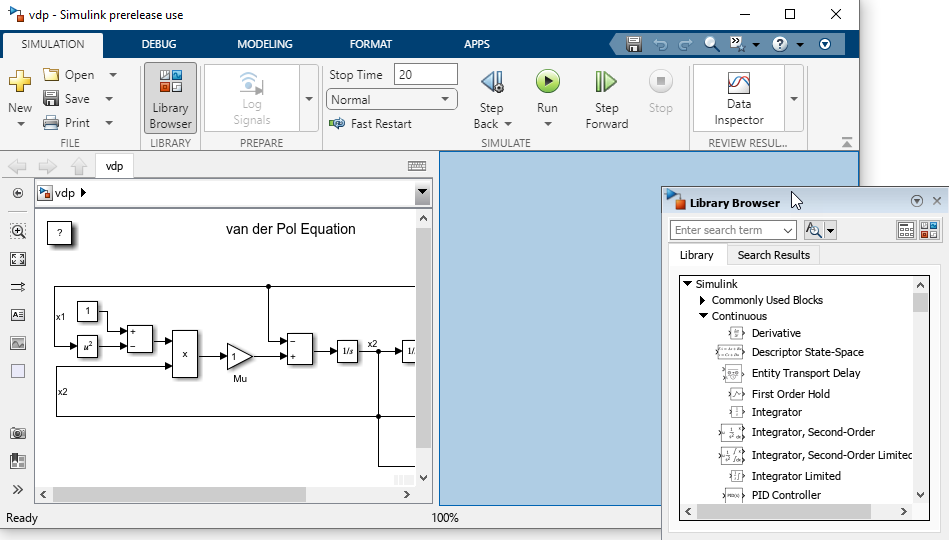Open the Search Results tab
The height and width of the screenshot is (540, 949).
click(773, 255)
